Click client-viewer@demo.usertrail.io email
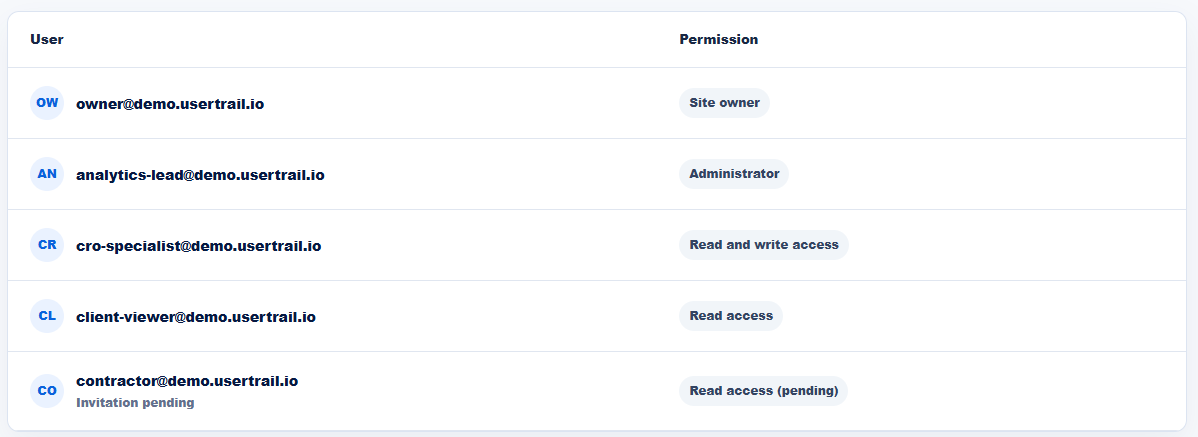1198x437 pixels. tap(196, 317)
